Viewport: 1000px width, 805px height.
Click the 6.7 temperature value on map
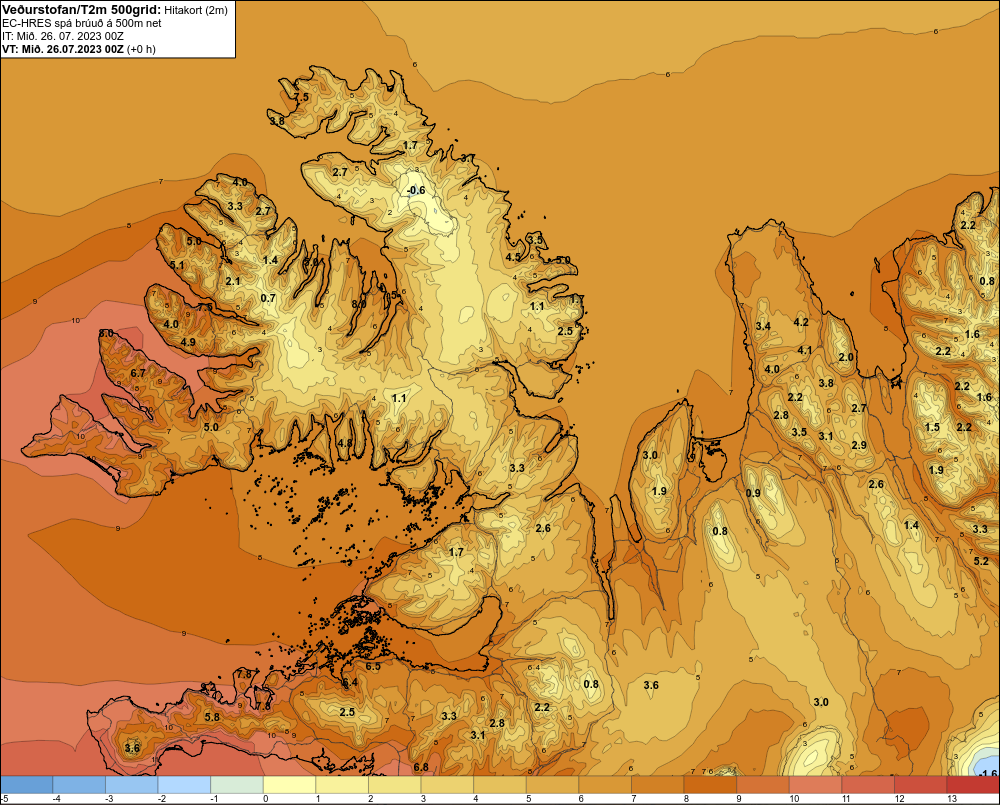pyautogui.click(x=138, y=373)
